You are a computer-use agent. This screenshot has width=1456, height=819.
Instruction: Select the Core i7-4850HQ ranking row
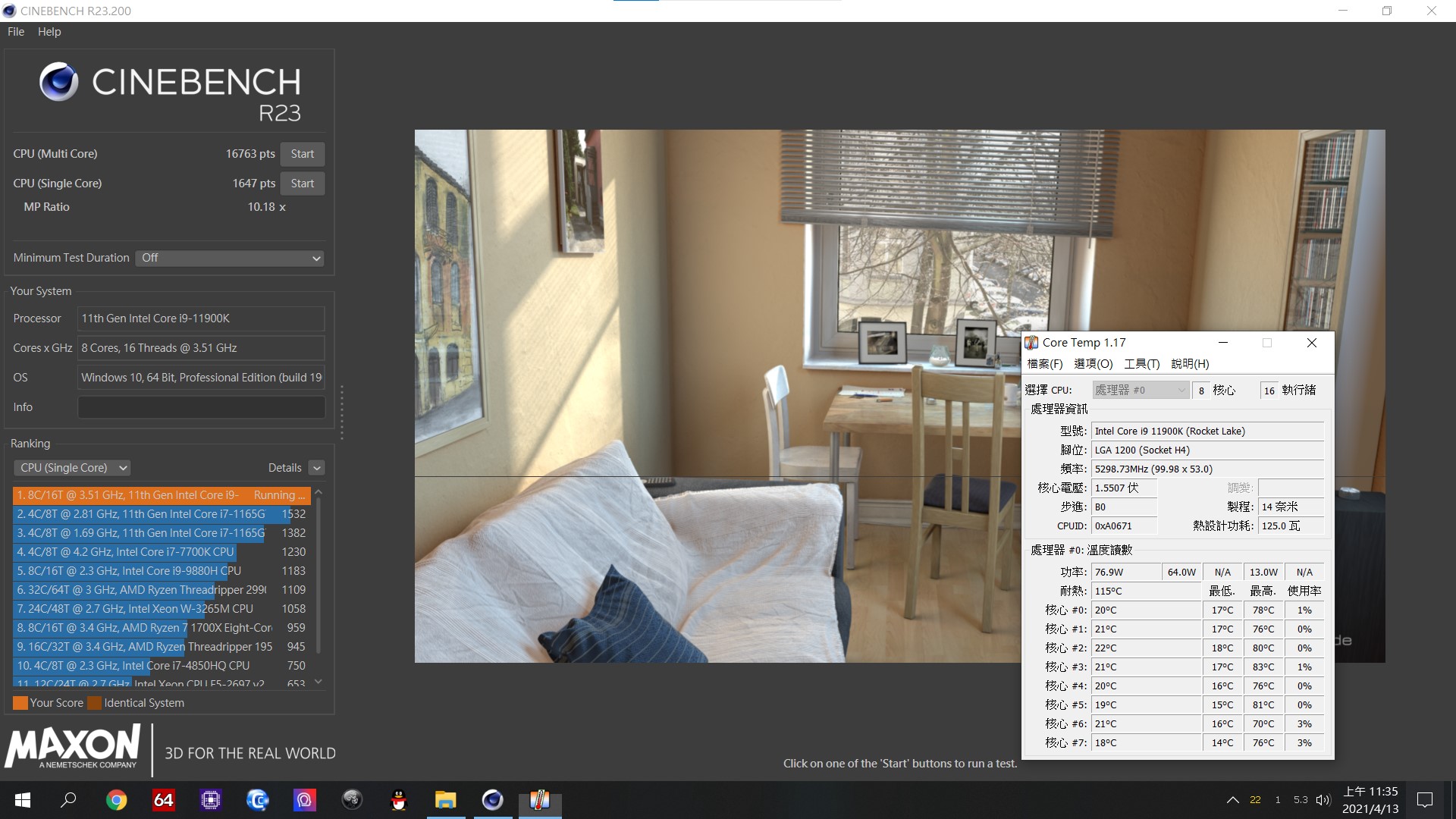[162, 666]
